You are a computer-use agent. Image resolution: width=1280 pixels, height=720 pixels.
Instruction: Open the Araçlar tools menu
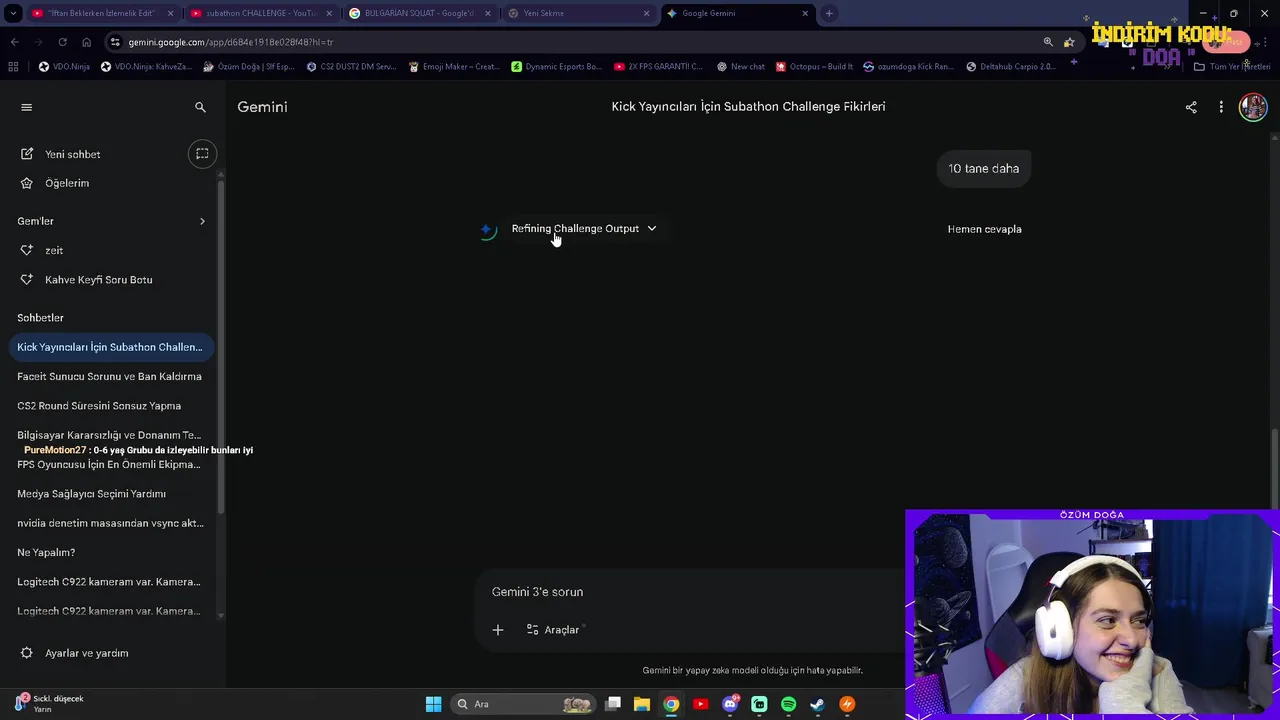click(553, 630)
